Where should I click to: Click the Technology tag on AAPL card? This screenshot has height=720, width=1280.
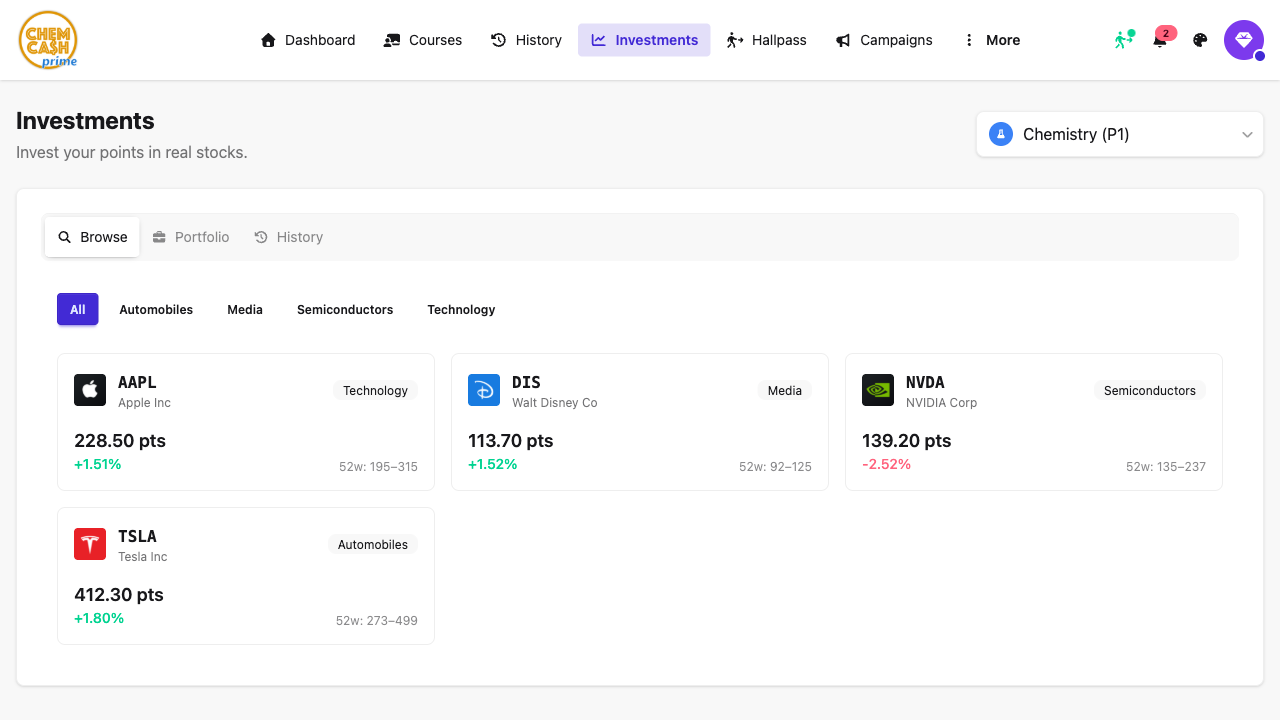click(376, 390)
